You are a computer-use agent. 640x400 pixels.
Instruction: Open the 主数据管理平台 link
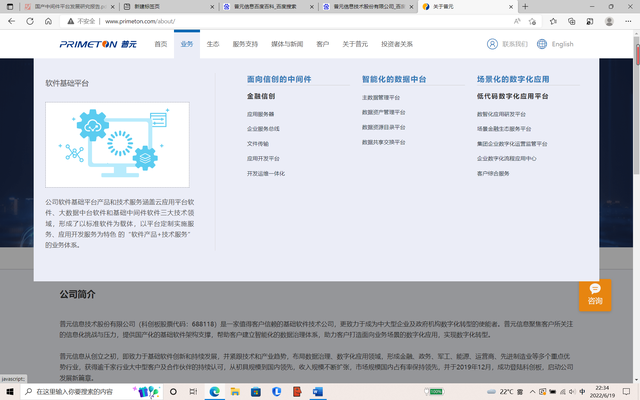381,98
